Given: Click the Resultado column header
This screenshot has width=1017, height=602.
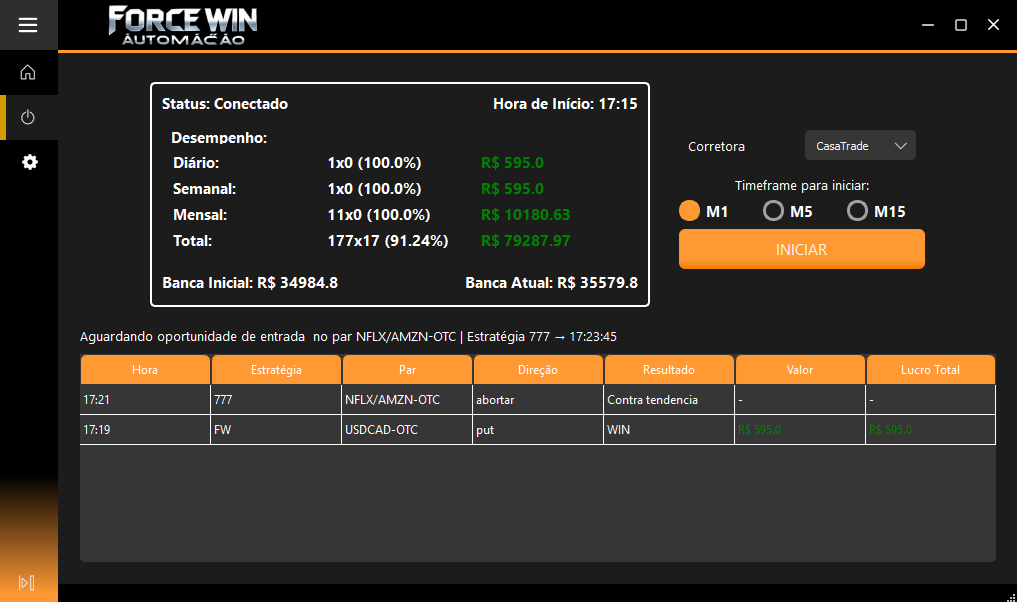Looking at the screenshot, I should pos(669,370).
